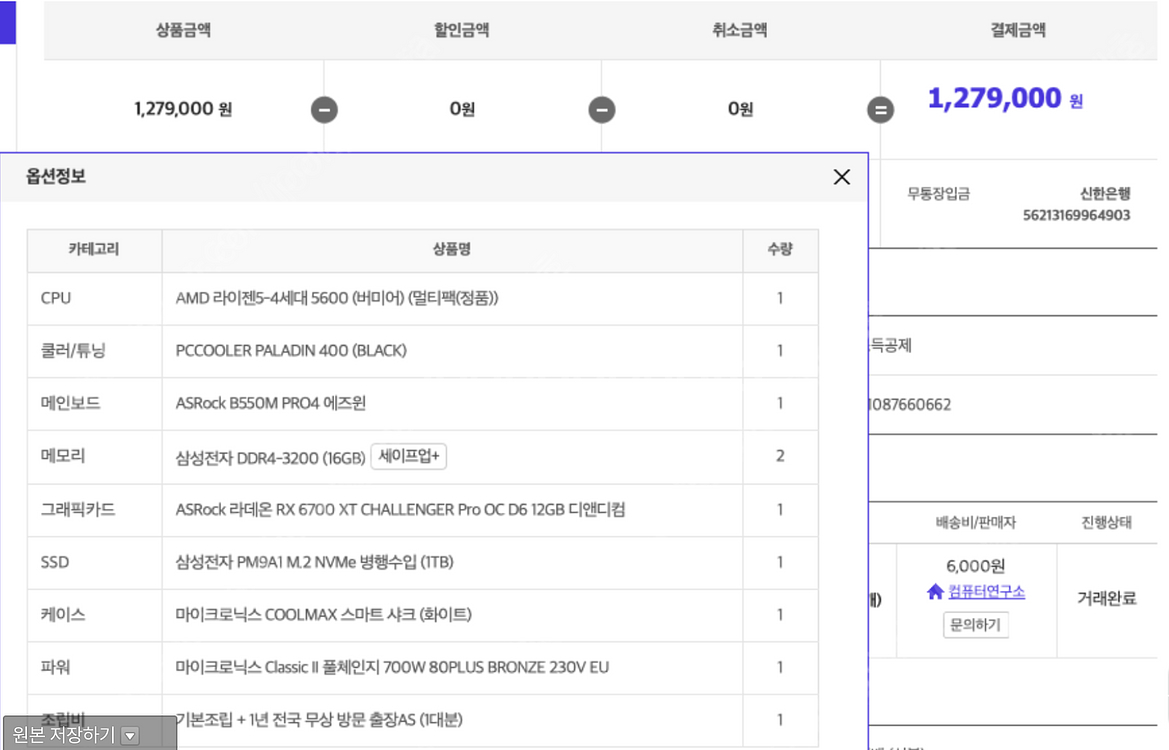Click the 문의하기 button
Viewport: 1169px width, 750px height.
tap(975, 625)
